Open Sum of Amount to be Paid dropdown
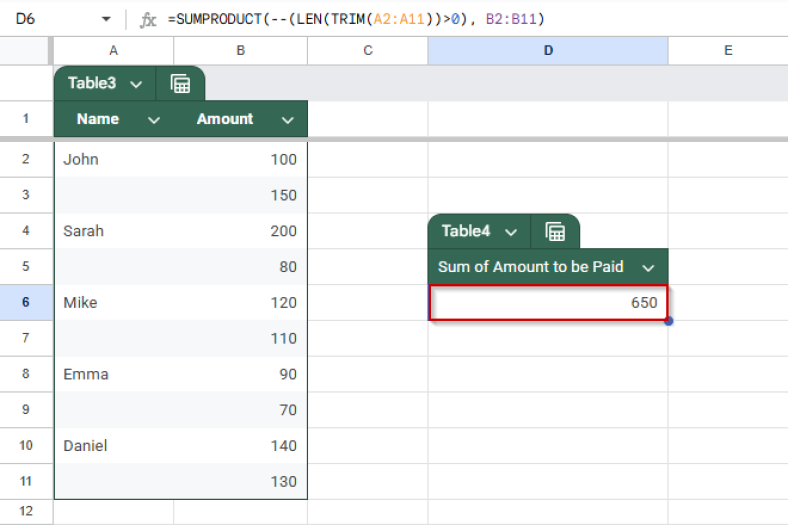The image size is (788, 525). click(648, 267)
